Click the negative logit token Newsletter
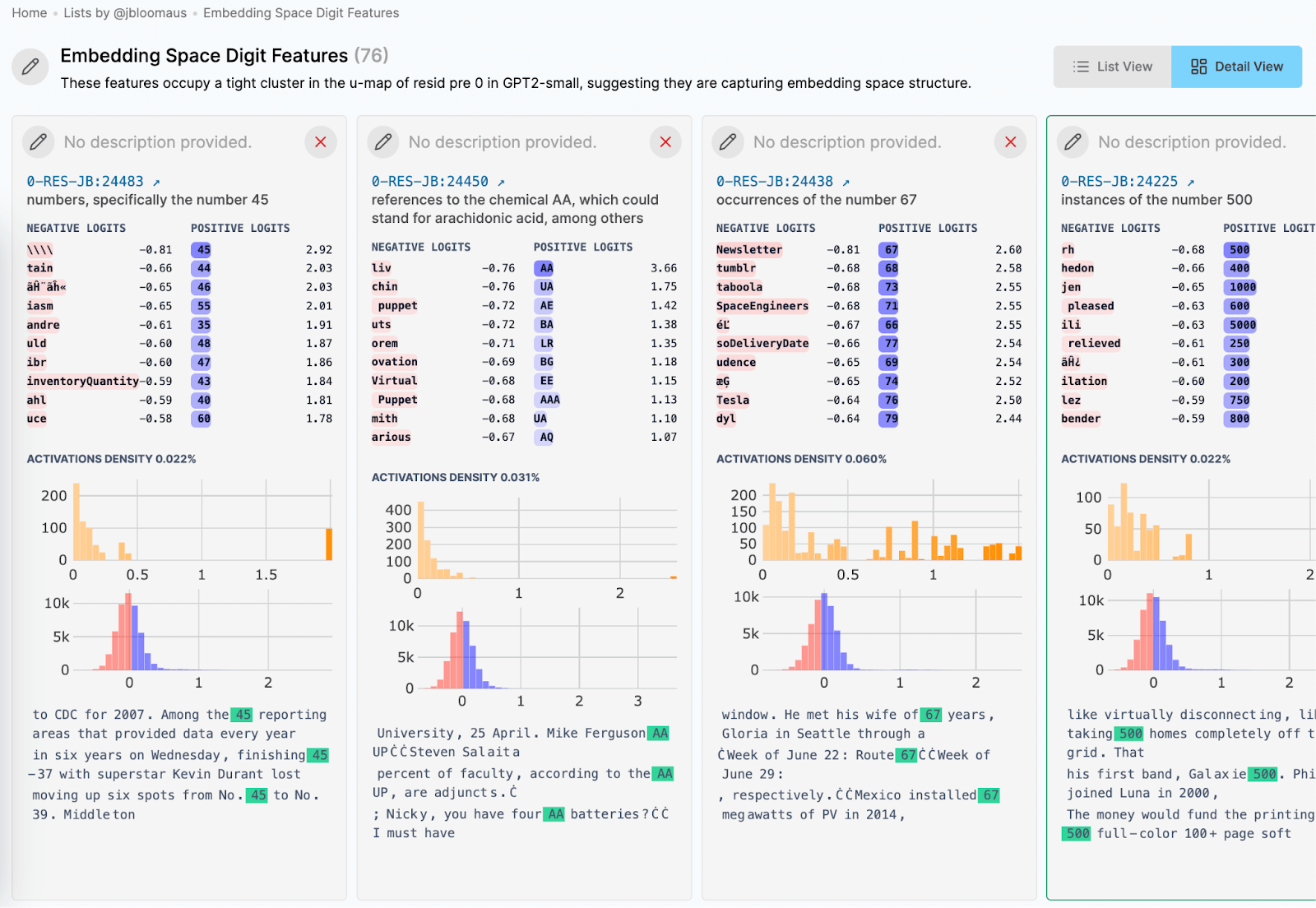 point(748,250)
